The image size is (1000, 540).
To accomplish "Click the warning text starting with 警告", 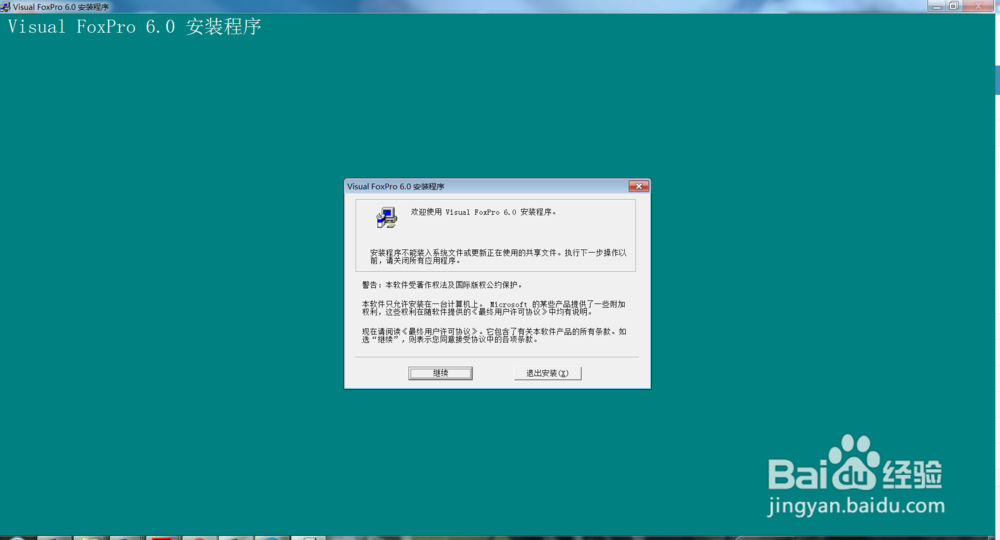I will point(442,285).
